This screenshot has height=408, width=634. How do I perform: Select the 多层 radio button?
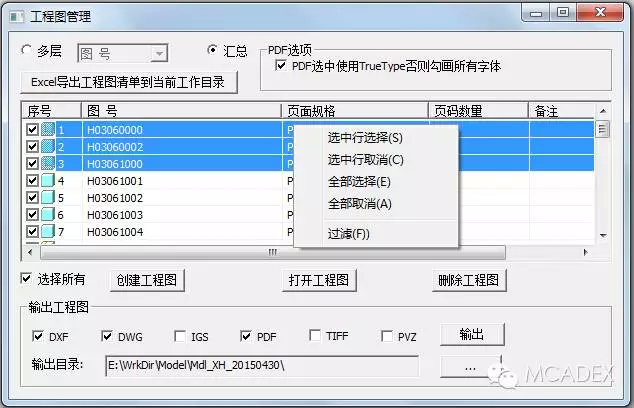coord(27,50)
